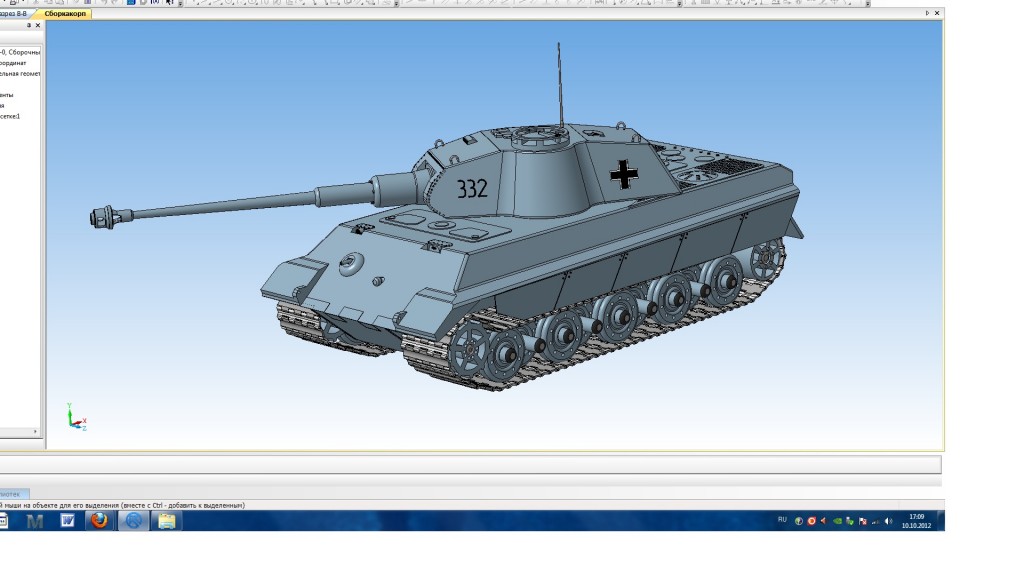Open the 'лиотек' tab at the bottom

(x=12, y=494)
